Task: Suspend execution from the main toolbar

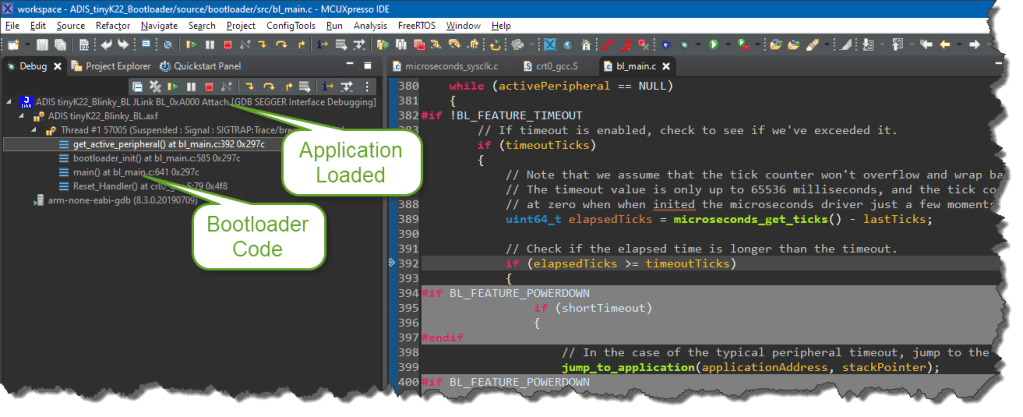Action: coord(209,44)
